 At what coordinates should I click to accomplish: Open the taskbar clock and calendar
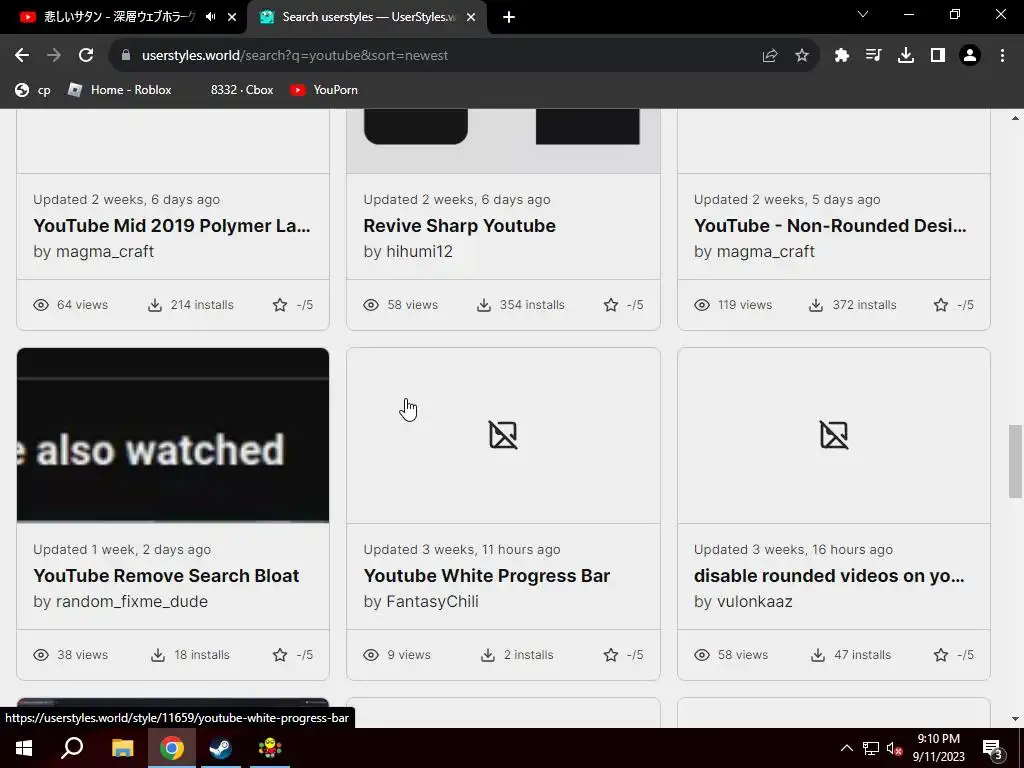coord(938,748)
